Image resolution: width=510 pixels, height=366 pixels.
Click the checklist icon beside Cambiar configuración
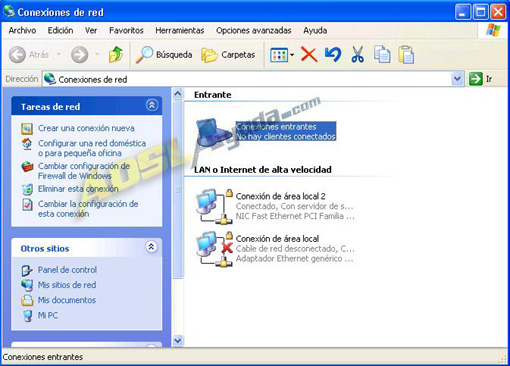(27, 204)
